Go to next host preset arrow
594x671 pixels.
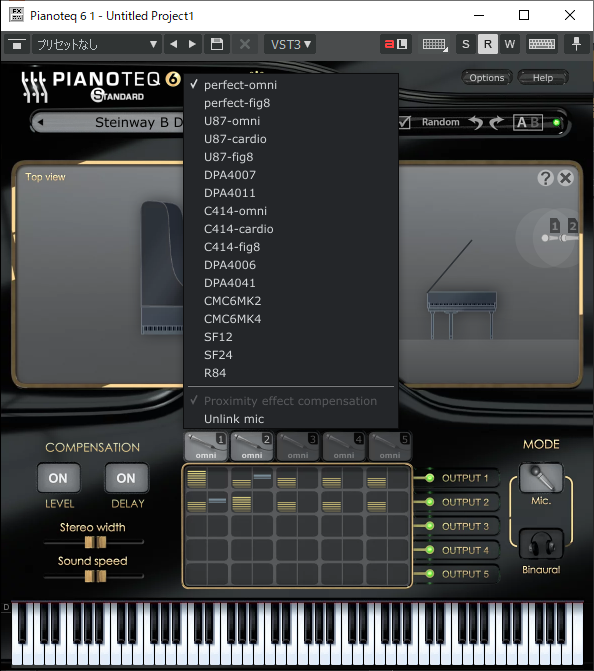192,45
